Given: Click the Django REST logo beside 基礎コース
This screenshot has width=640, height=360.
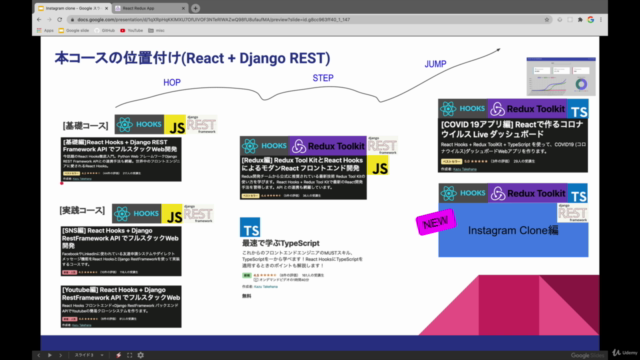Looking at the screenshot, I should click(x=202, y=124).
